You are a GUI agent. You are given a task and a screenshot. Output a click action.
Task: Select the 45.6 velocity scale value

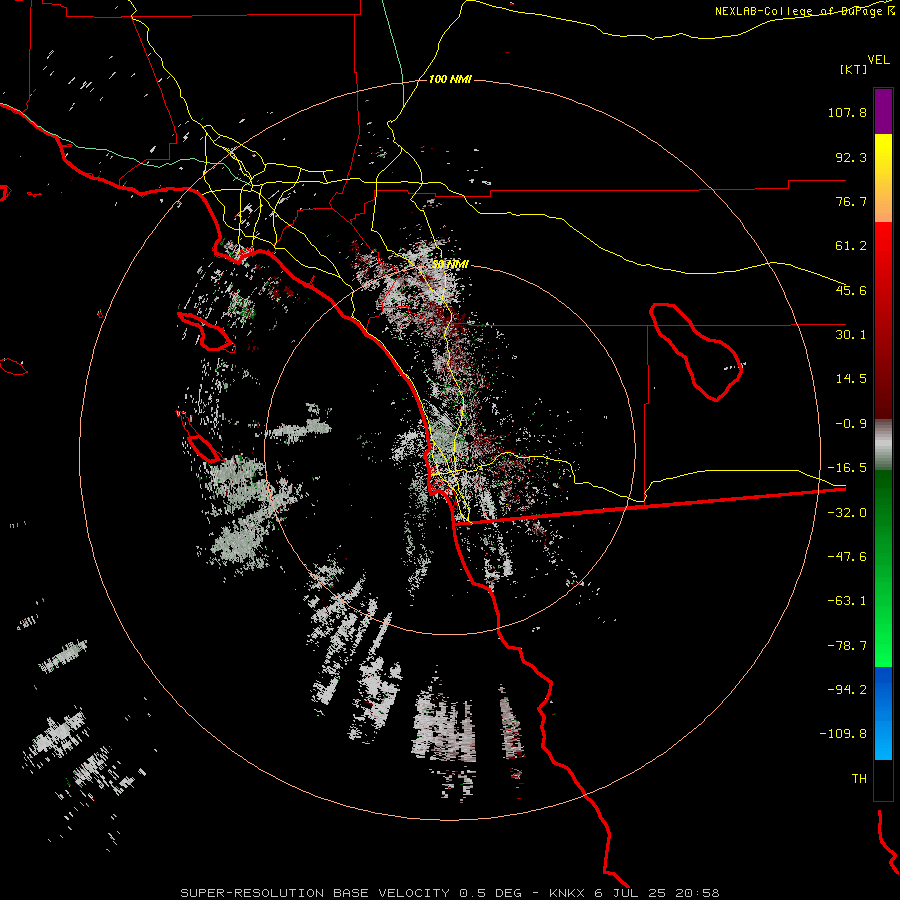[851, 290]
